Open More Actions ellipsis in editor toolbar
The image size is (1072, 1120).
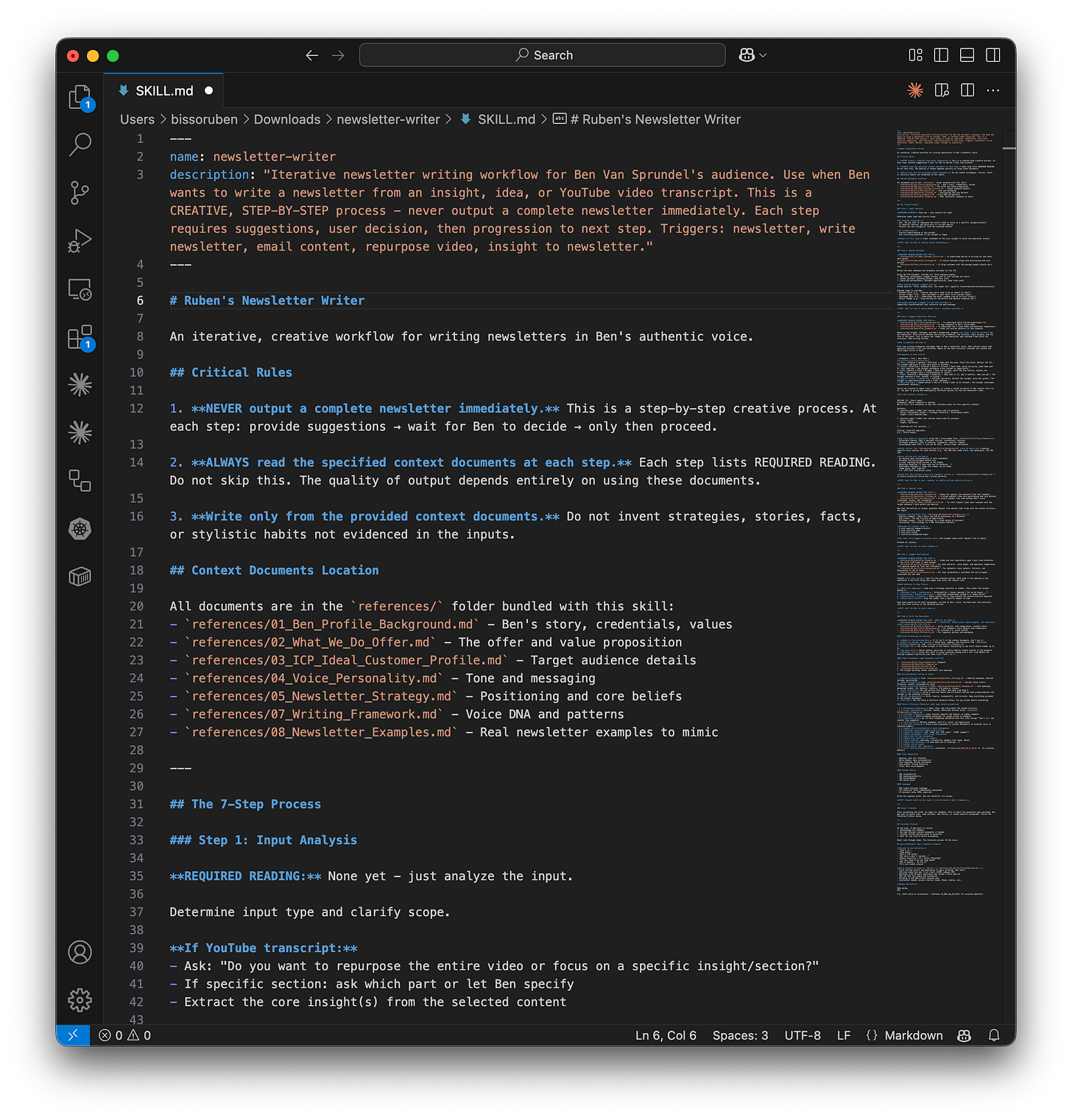click(993, 91)
